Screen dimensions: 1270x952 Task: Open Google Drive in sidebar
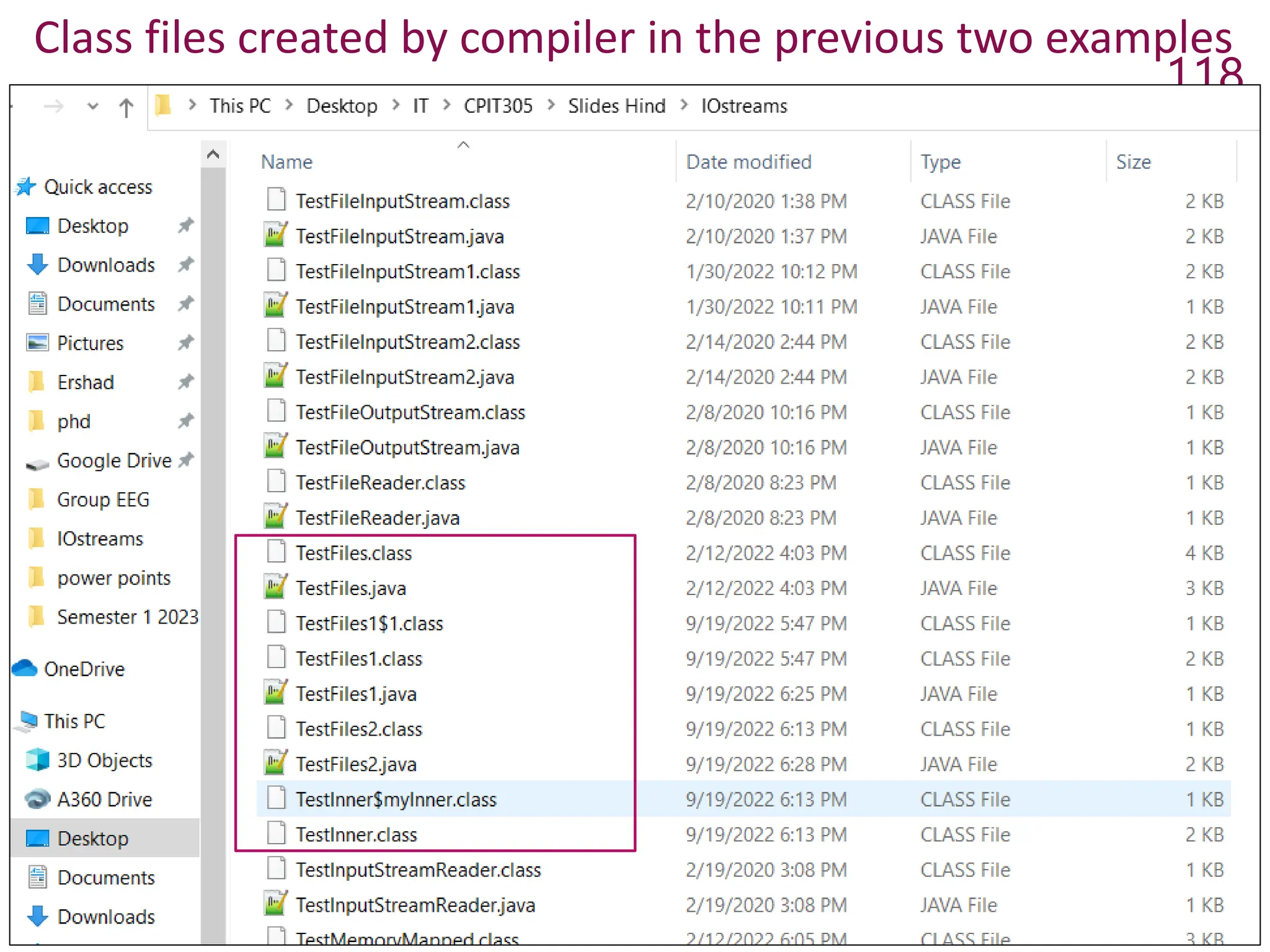[113, 461]
